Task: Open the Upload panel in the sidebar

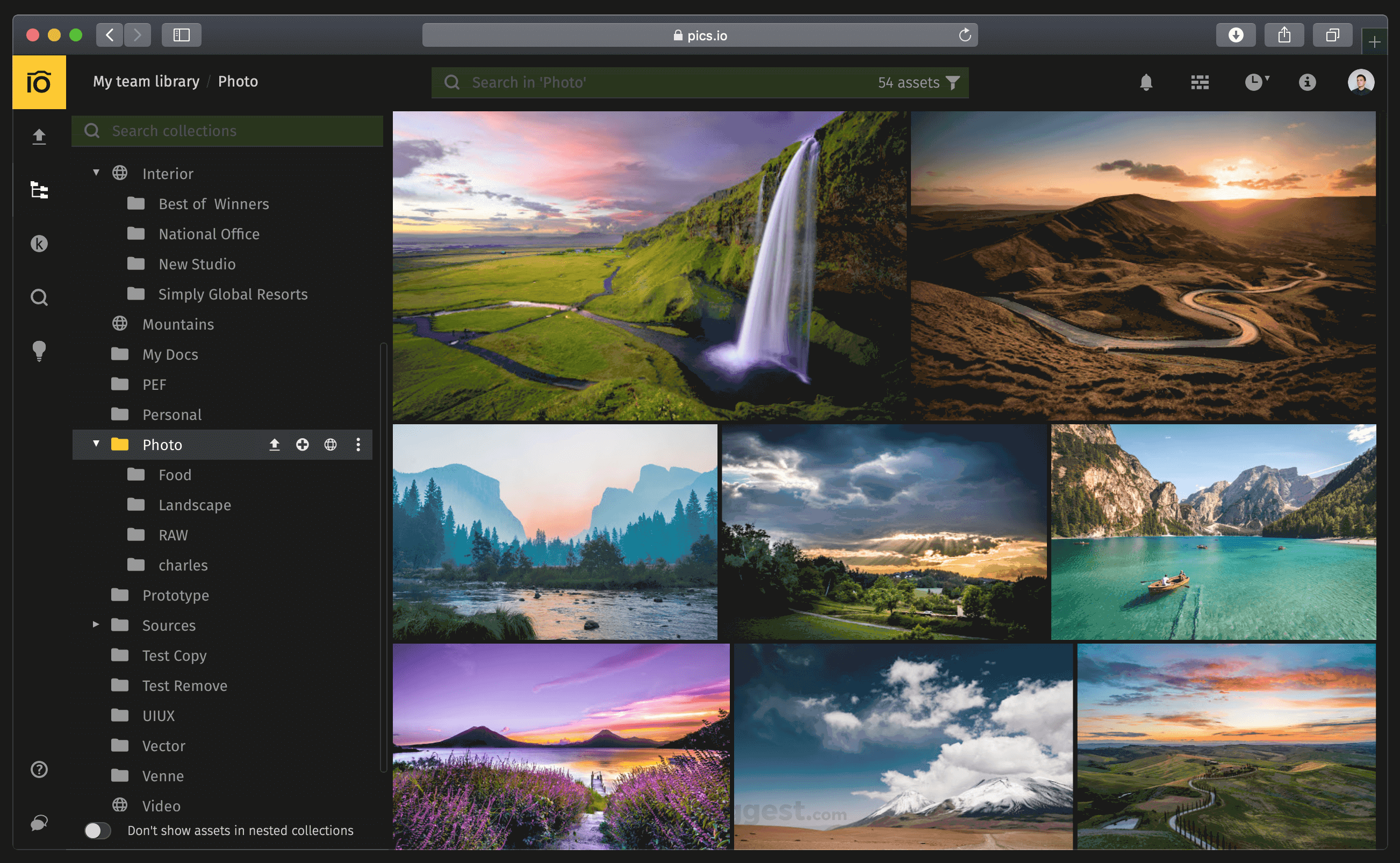Action: pos(39,136)
